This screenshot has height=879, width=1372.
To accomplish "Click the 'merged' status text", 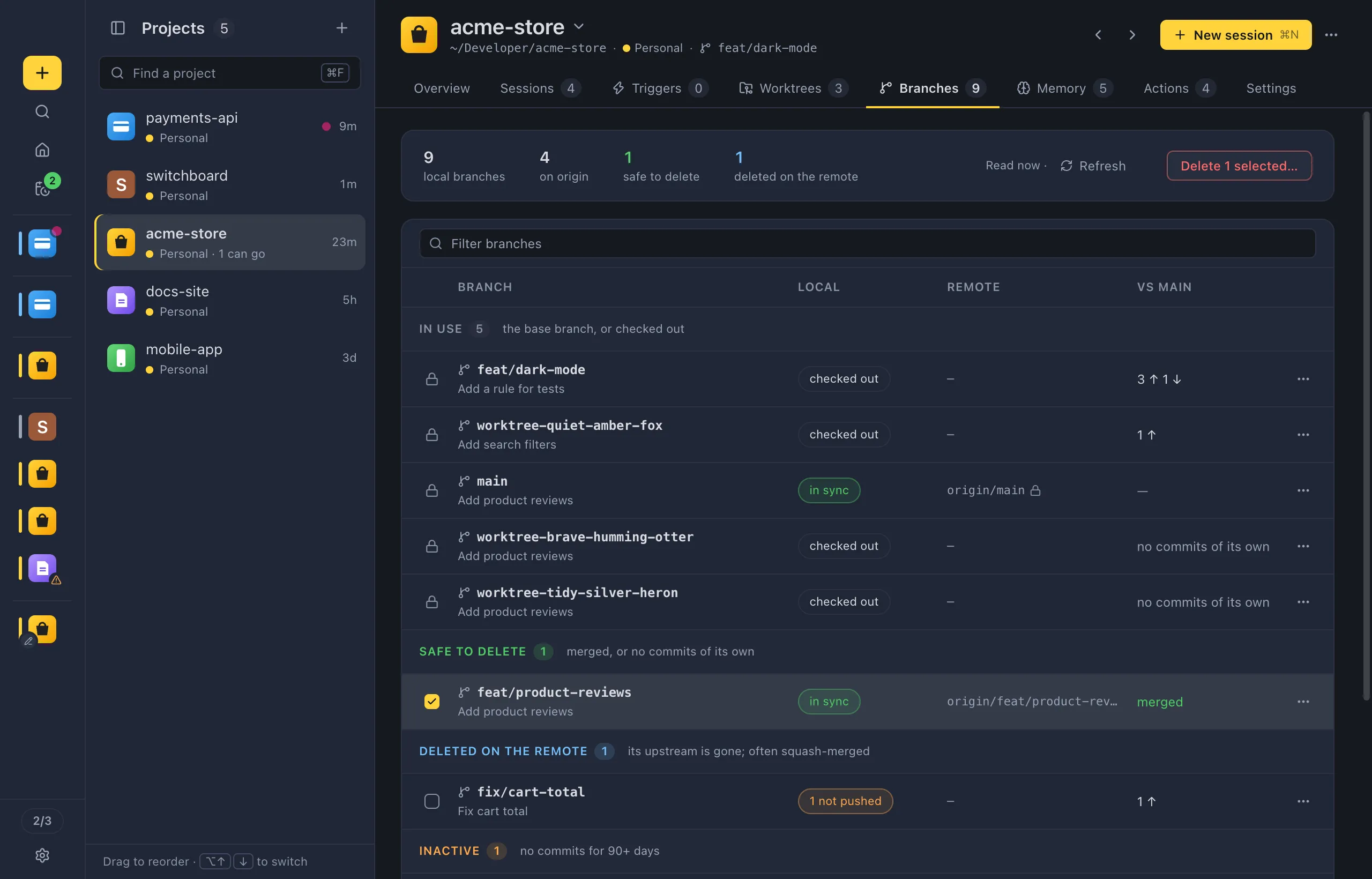I will tap(1160, 702).
